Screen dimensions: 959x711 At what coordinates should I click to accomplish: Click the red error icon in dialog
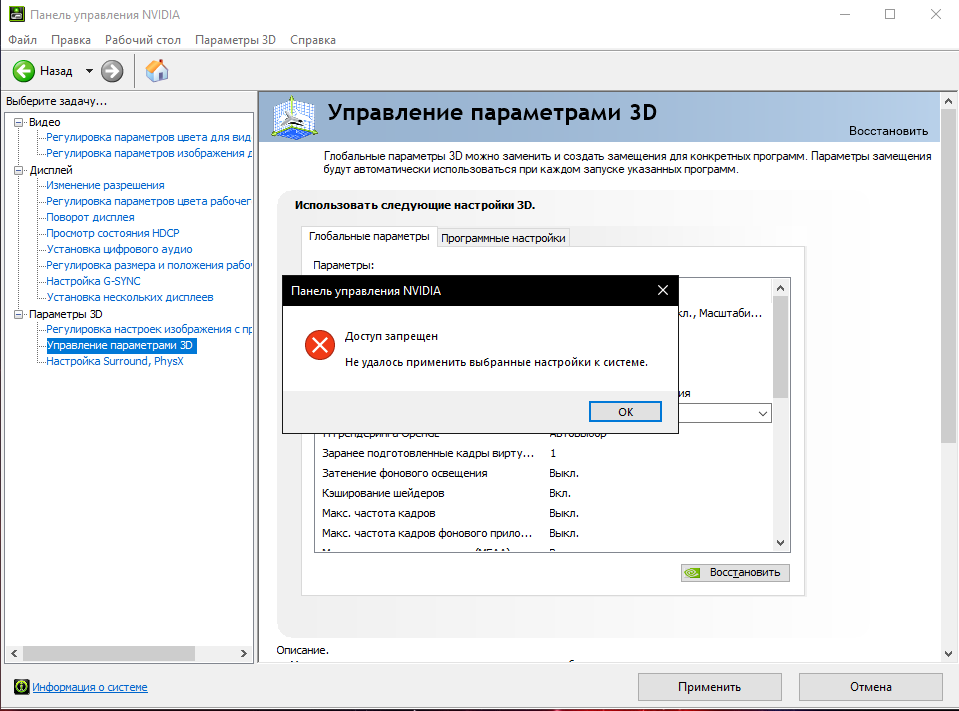320,345
